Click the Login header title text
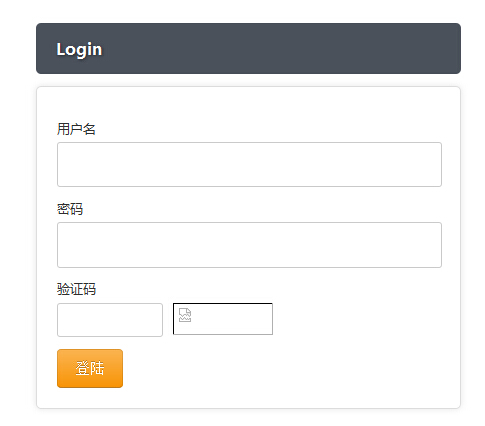The image size is (485, 426). 79,49
